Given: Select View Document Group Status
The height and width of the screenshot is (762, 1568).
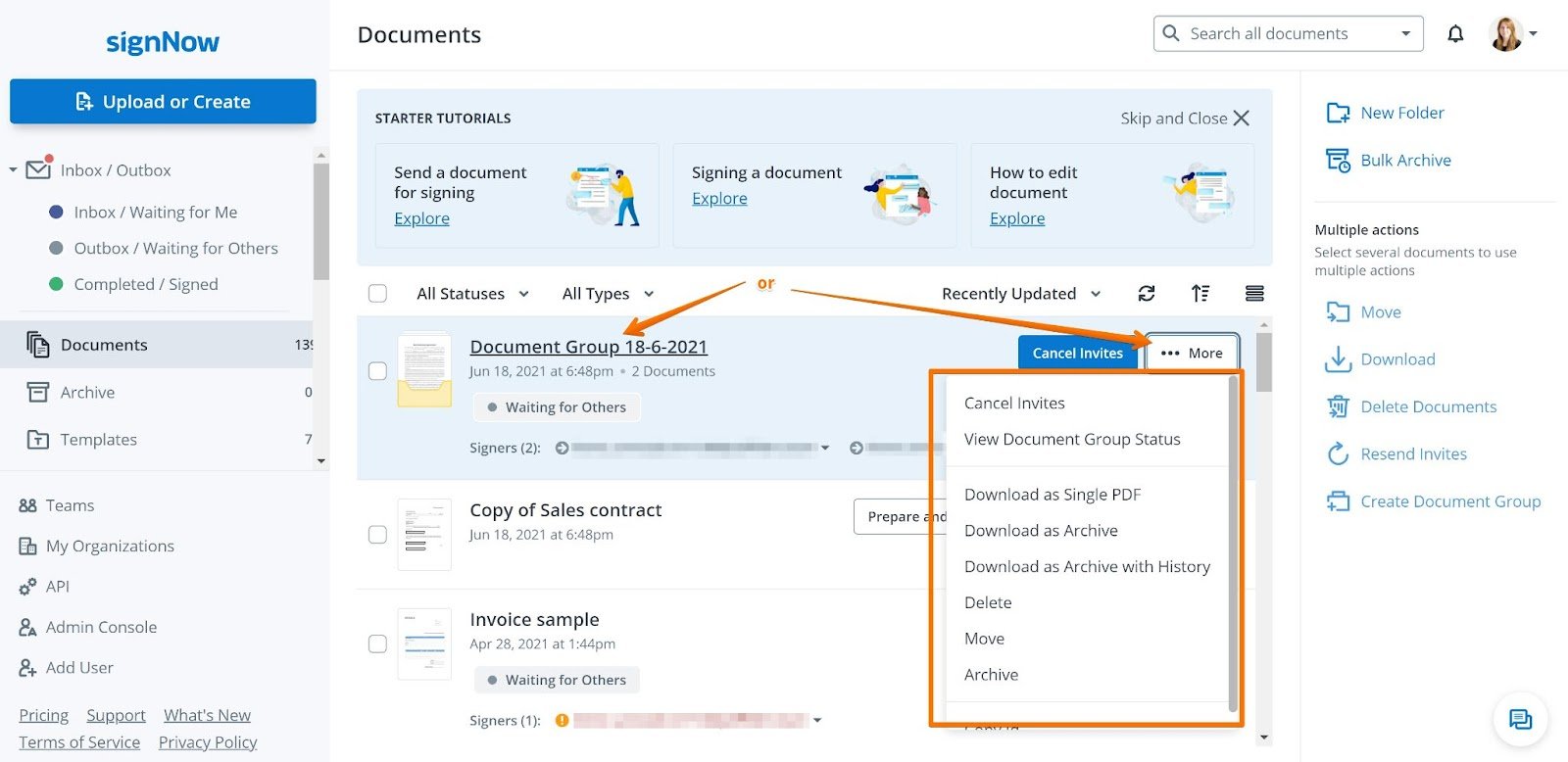Looking at the screenshot, I should point(1072,439).
